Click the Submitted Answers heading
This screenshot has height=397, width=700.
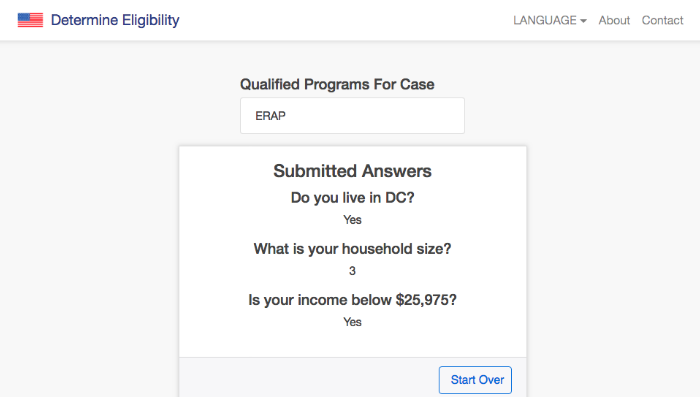click(352, 171)
